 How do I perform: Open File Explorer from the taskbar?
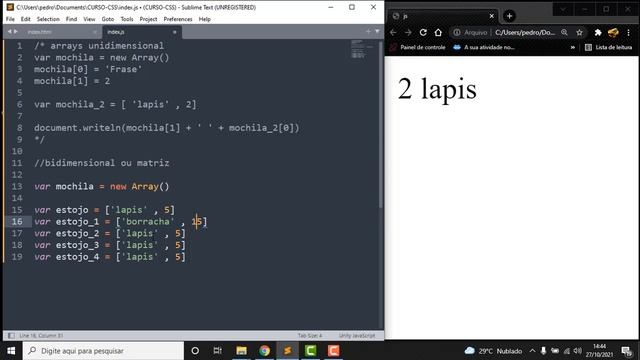(x=241, y=351)
